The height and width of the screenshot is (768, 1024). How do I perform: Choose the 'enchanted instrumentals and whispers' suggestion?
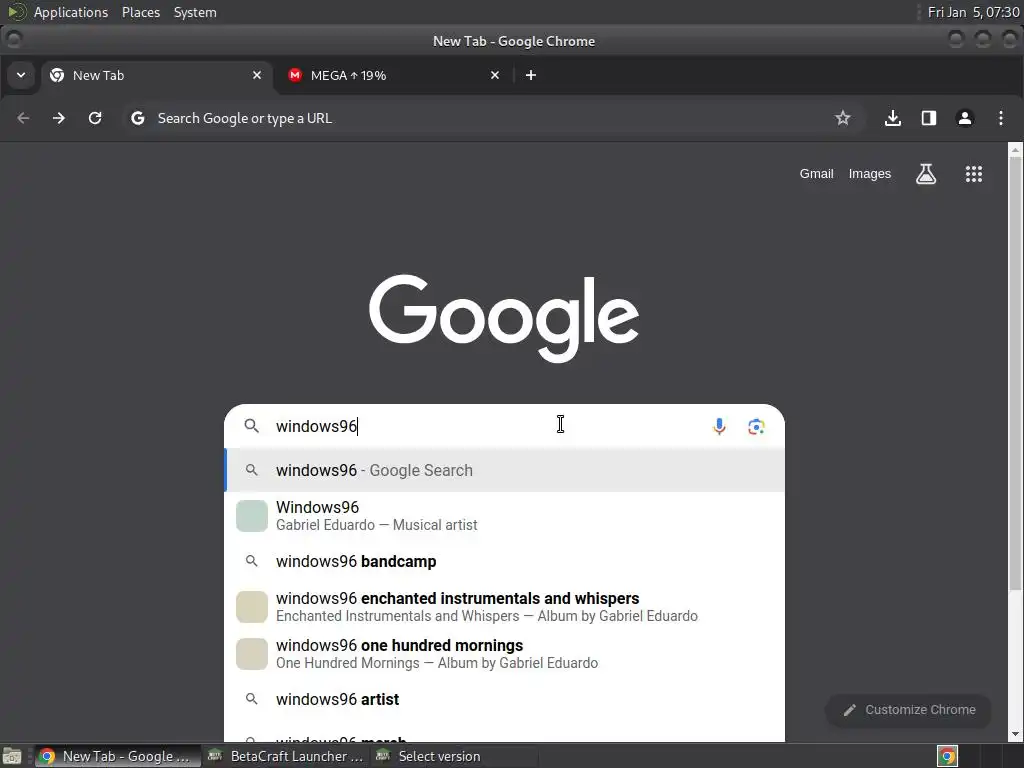point(504,607)
